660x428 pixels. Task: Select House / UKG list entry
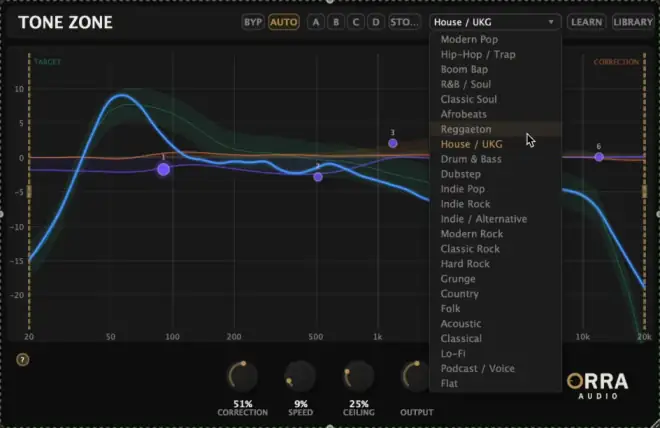[495, 144]
